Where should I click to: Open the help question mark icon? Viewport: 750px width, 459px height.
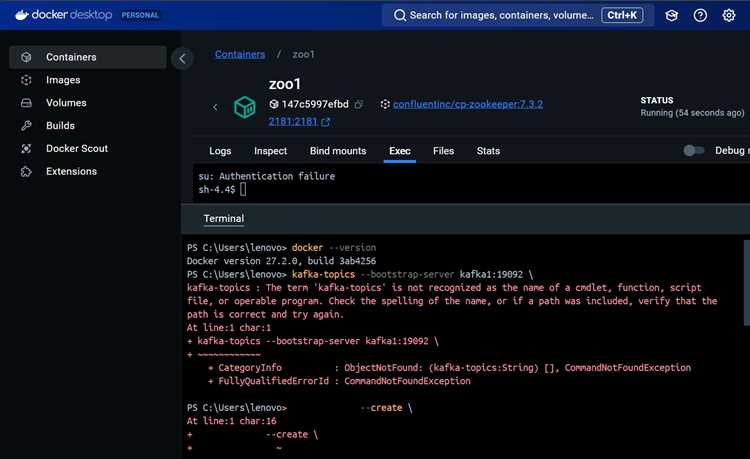pyautogui.click(x=700, y=15)
